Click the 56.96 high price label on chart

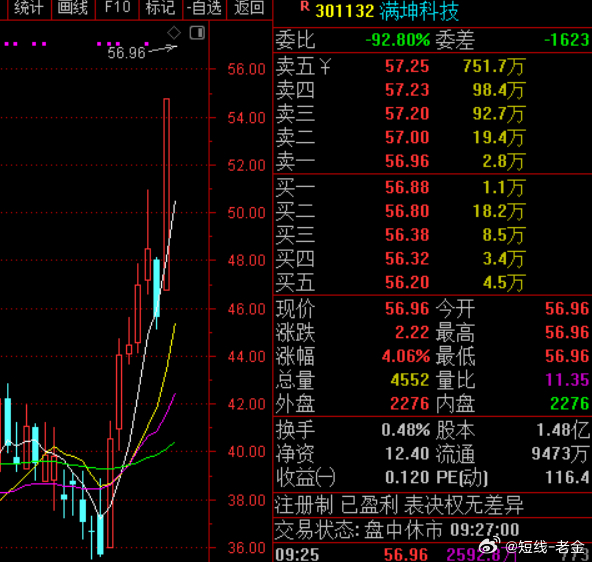coord(126,53)
